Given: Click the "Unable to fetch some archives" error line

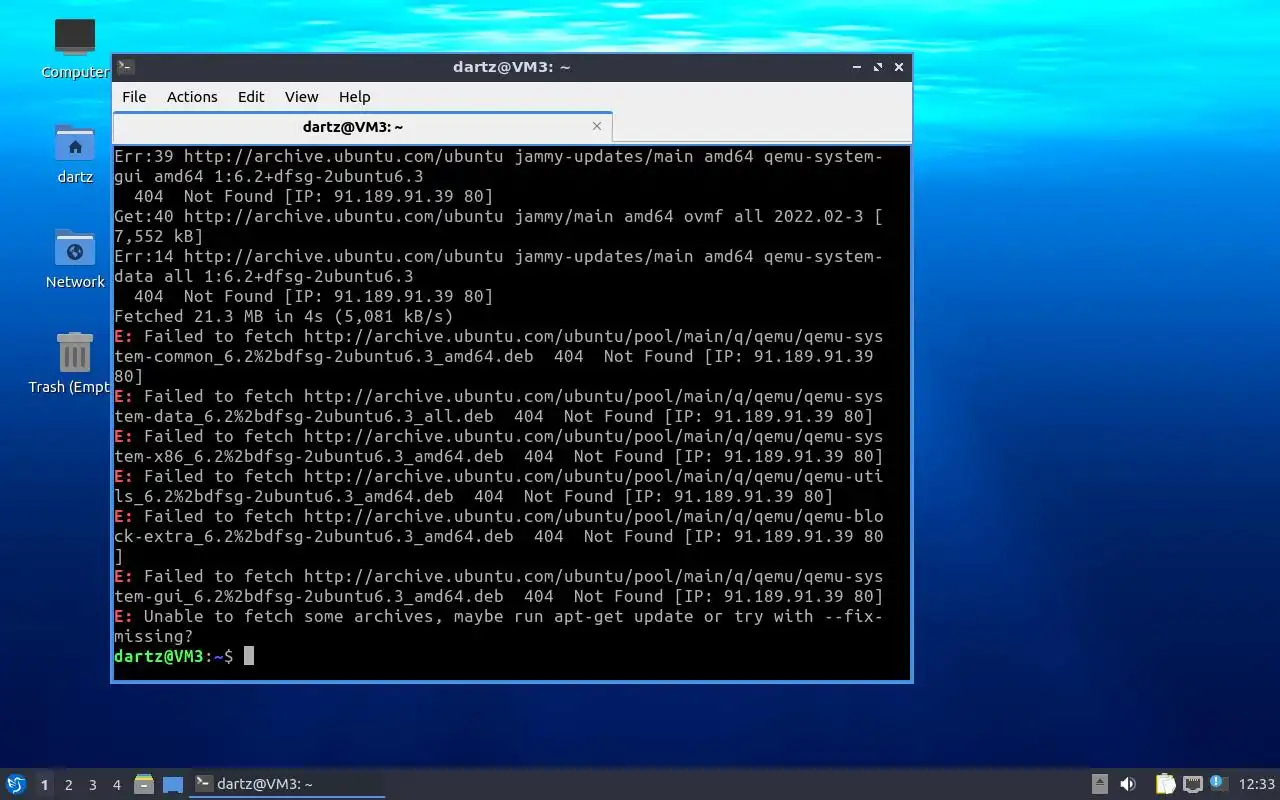Looking at the screenshot, I should (x=498, y=626).
